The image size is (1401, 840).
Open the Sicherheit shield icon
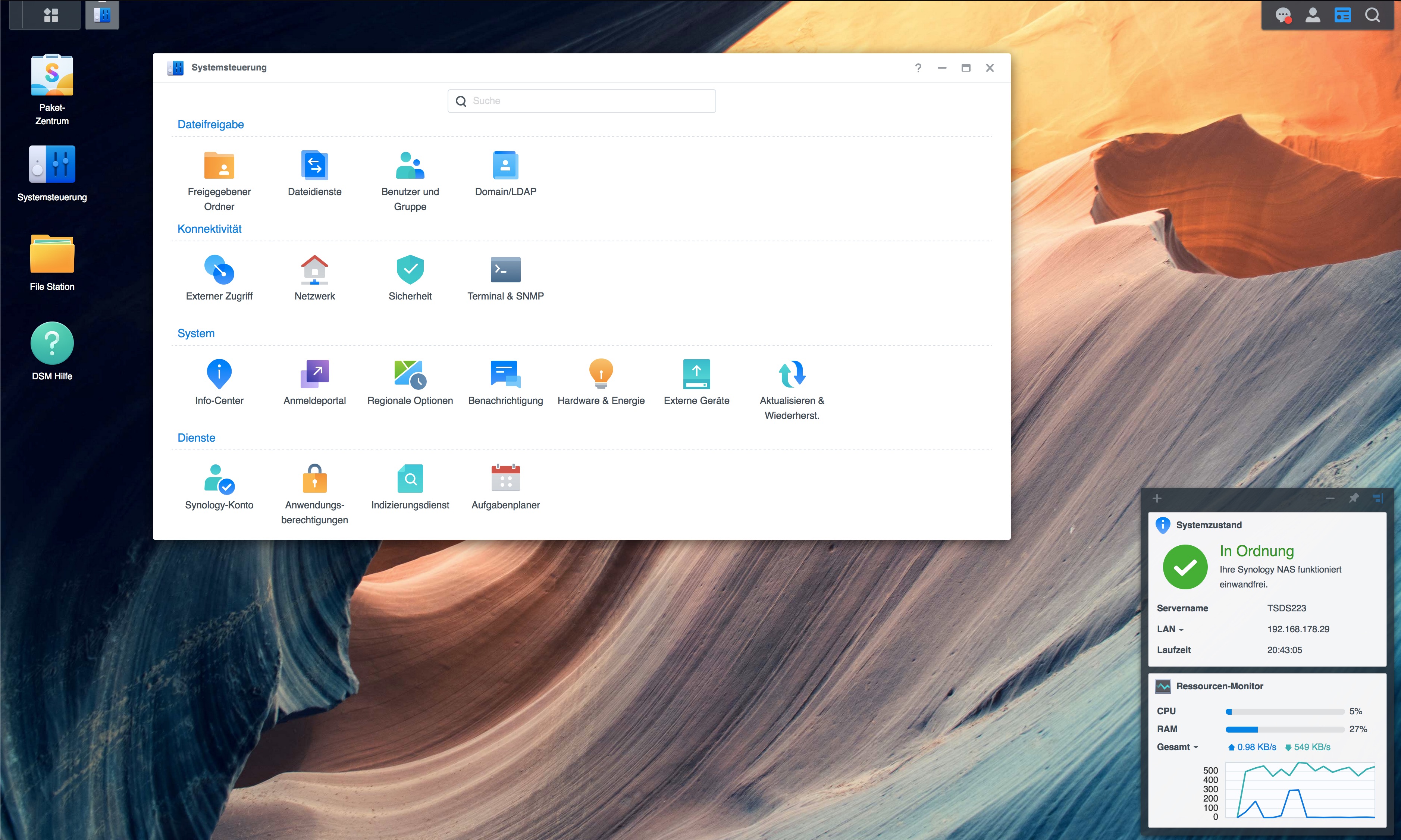pos(410,269)
